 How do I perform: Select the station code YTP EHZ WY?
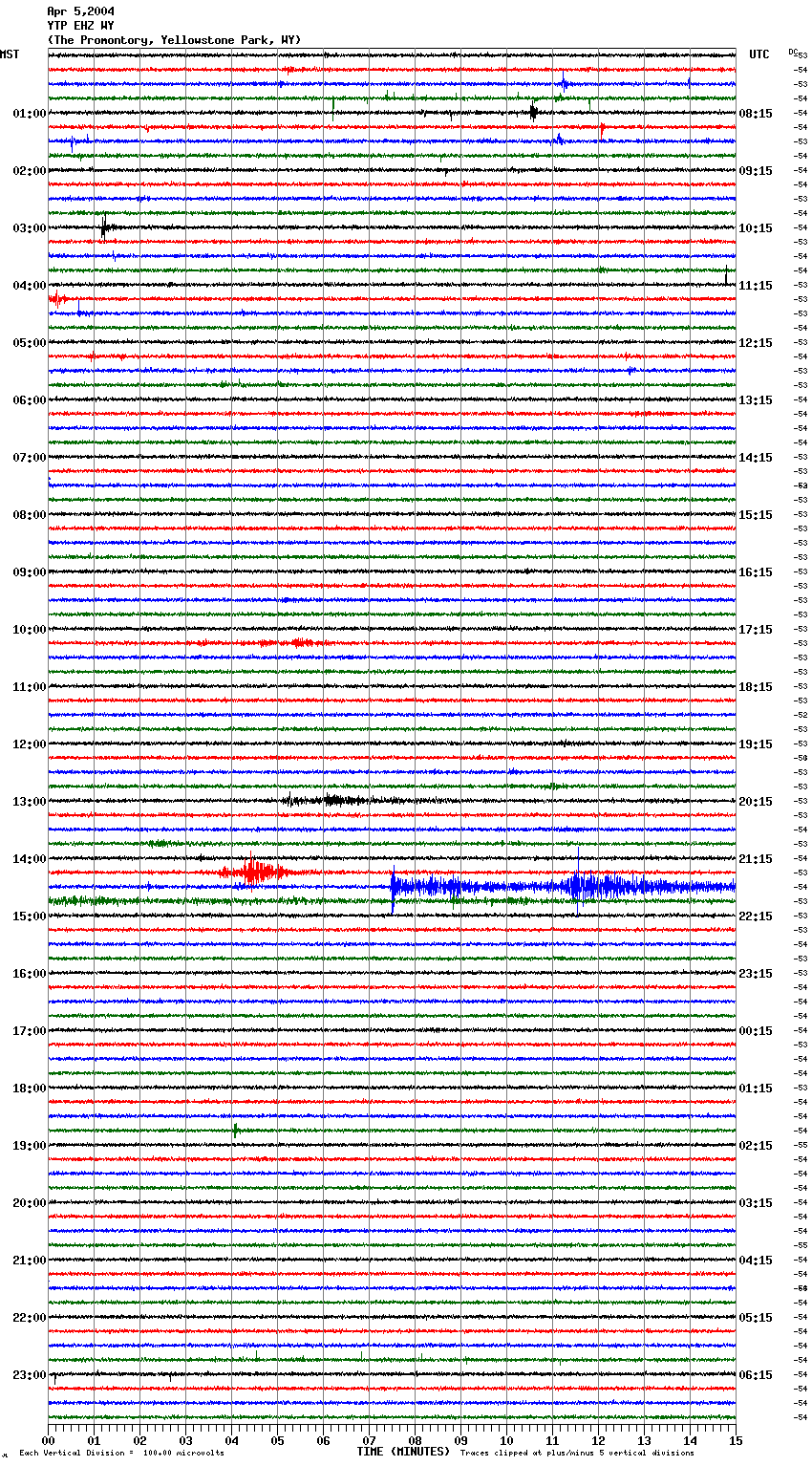coord(80,26)
